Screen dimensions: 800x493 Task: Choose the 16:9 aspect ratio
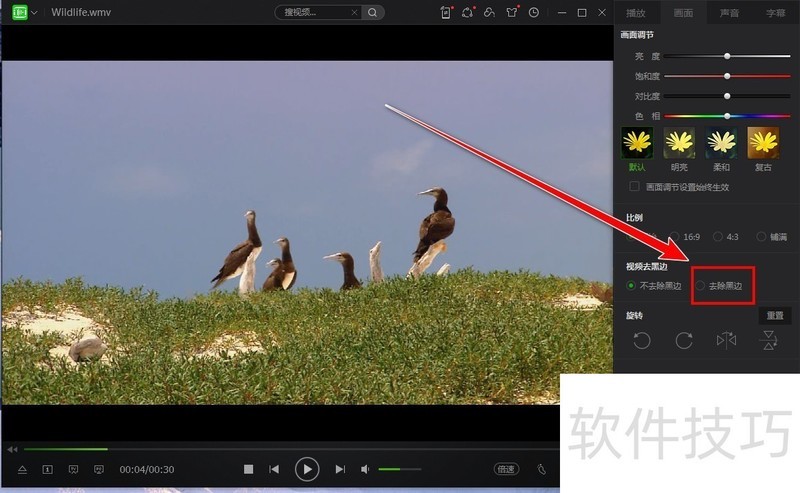click(x=675, y=237)
